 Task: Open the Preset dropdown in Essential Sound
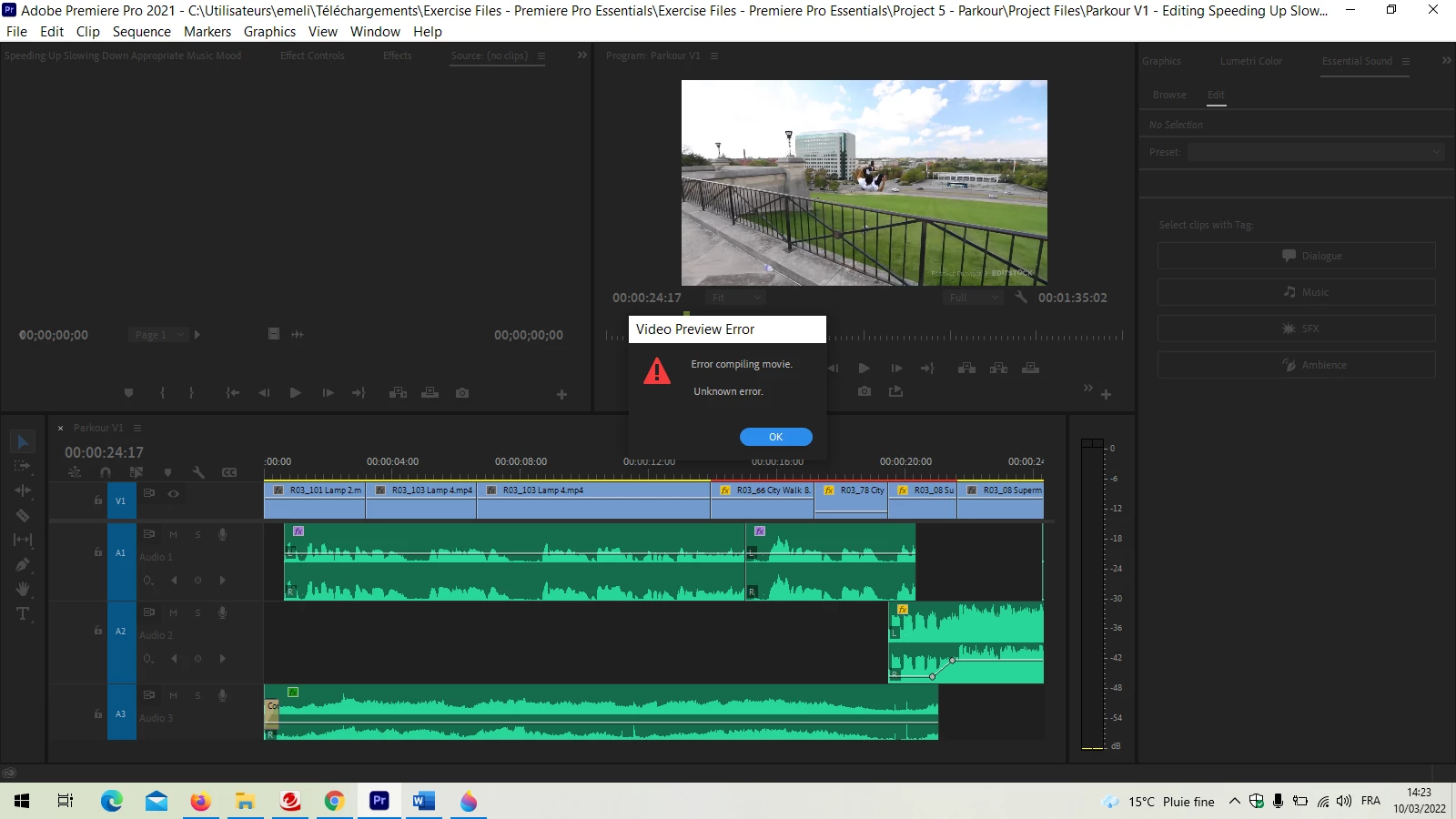tap(1315, 152)
